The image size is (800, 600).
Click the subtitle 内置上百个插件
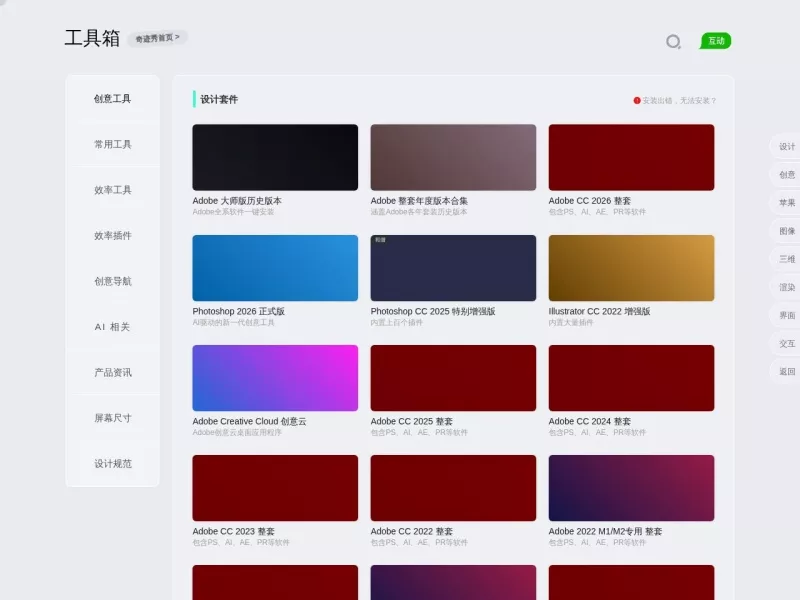pos(396,322)
